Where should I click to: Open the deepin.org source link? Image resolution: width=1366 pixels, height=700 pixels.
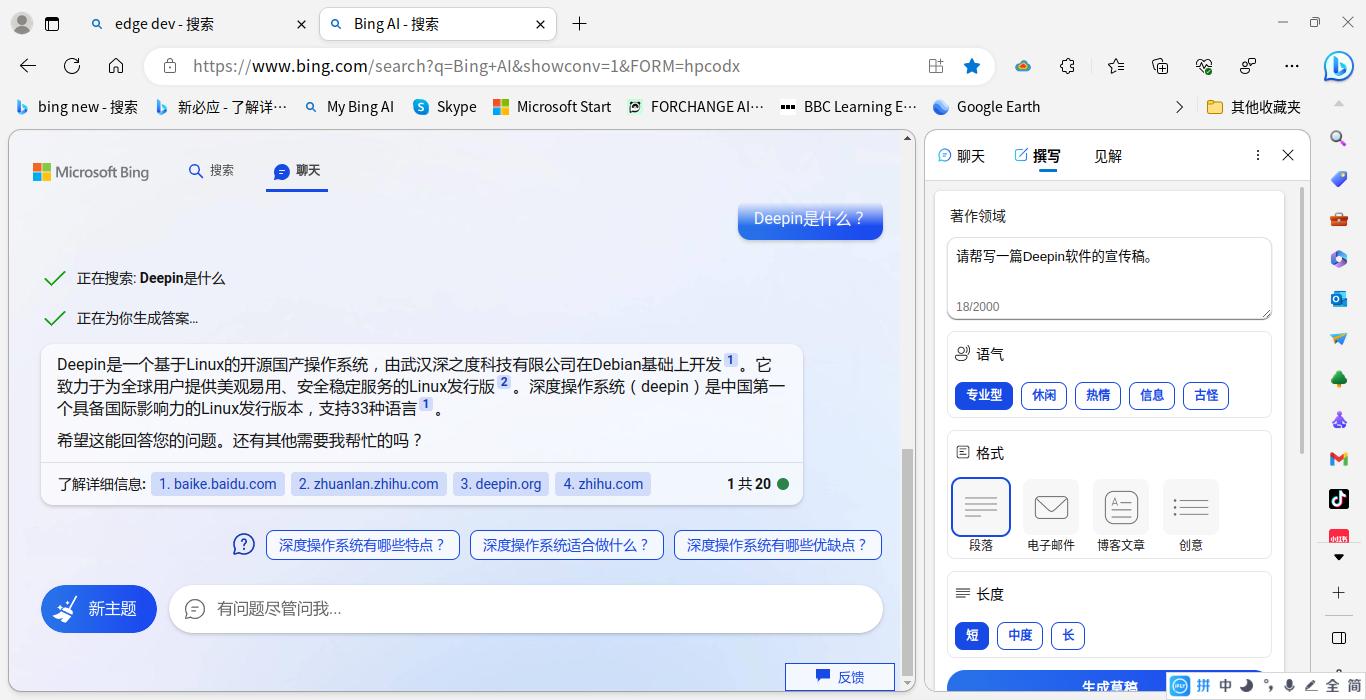pos(500,484)
